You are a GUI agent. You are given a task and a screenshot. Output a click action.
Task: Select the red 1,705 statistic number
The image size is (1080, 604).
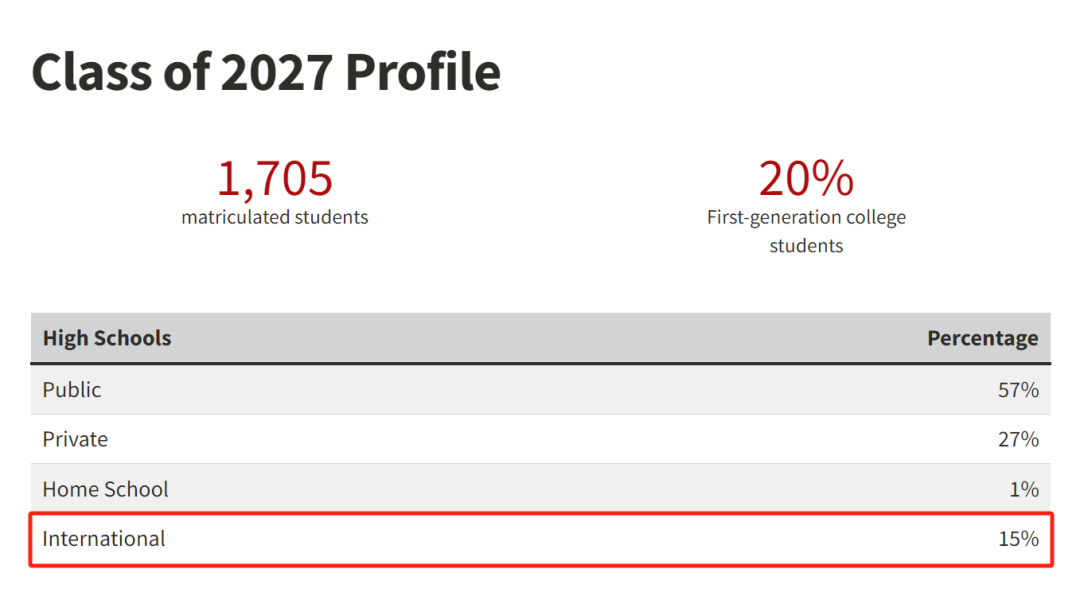pyautogui.click(x=275, y=178)
